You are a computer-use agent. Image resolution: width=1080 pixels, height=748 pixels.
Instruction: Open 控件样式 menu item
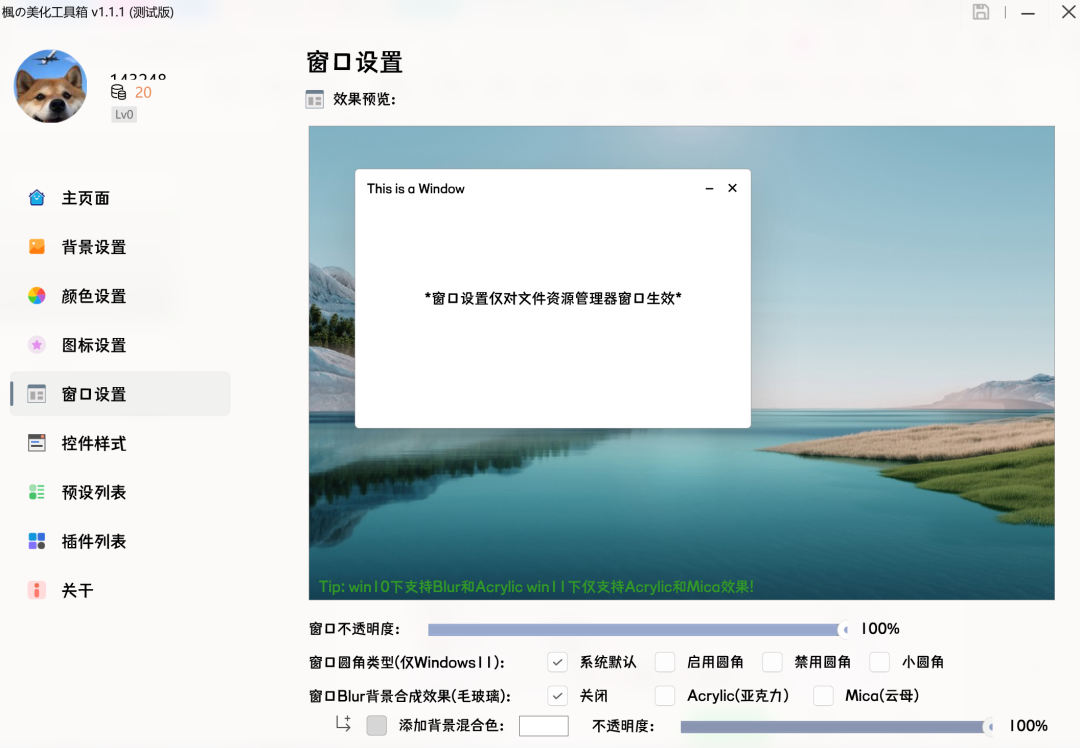point(120,443)
